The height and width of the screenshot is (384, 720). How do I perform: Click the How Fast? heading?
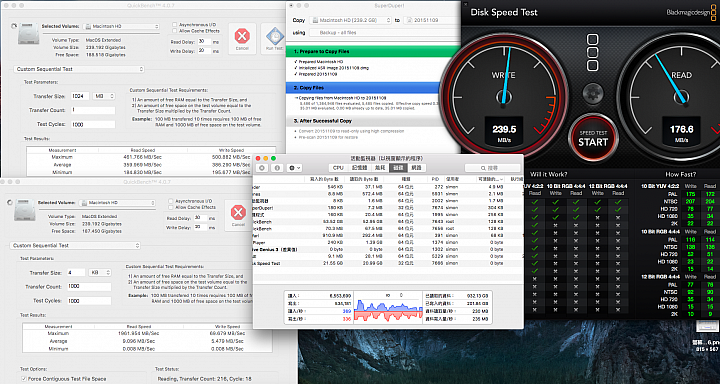[x=681, y=175]
